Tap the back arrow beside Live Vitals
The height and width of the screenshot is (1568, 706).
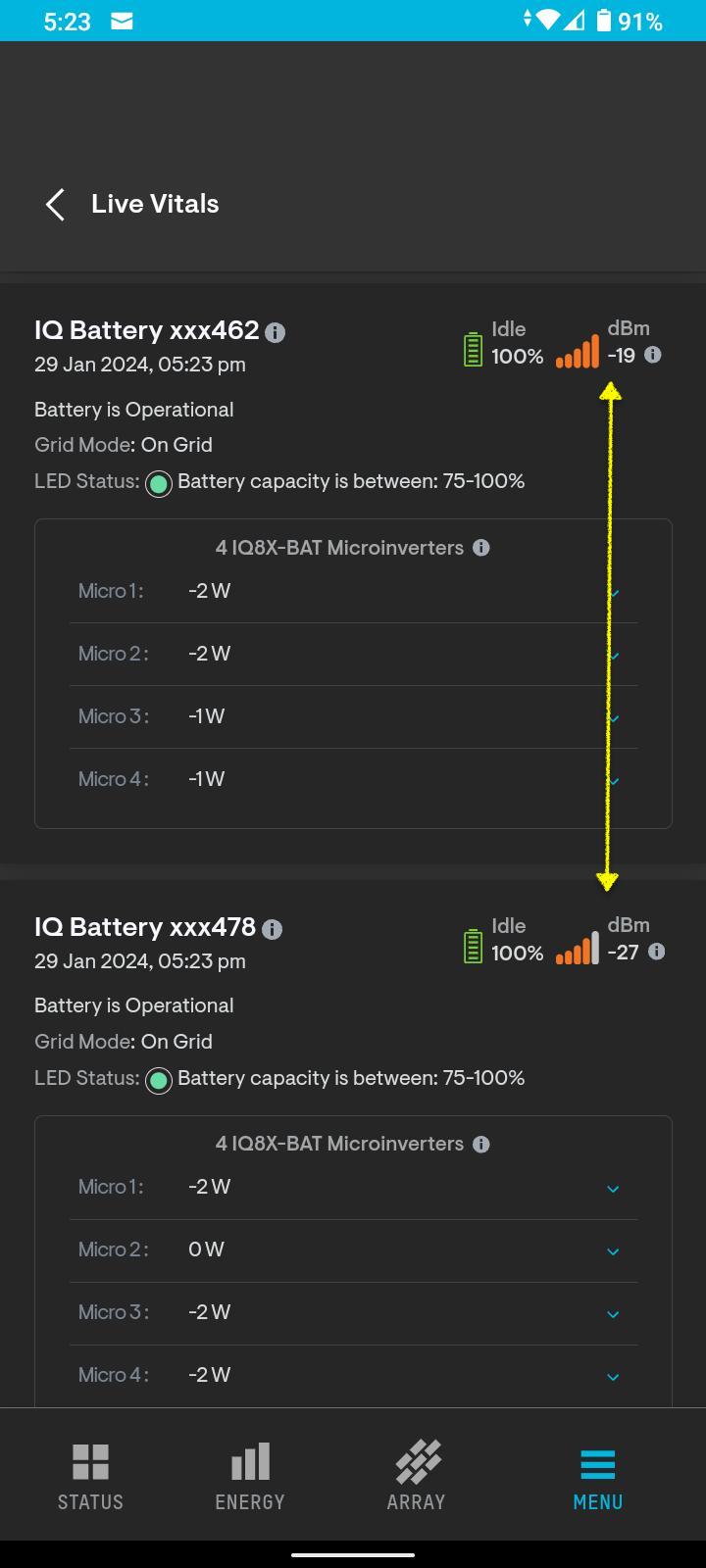coord(54,204)
